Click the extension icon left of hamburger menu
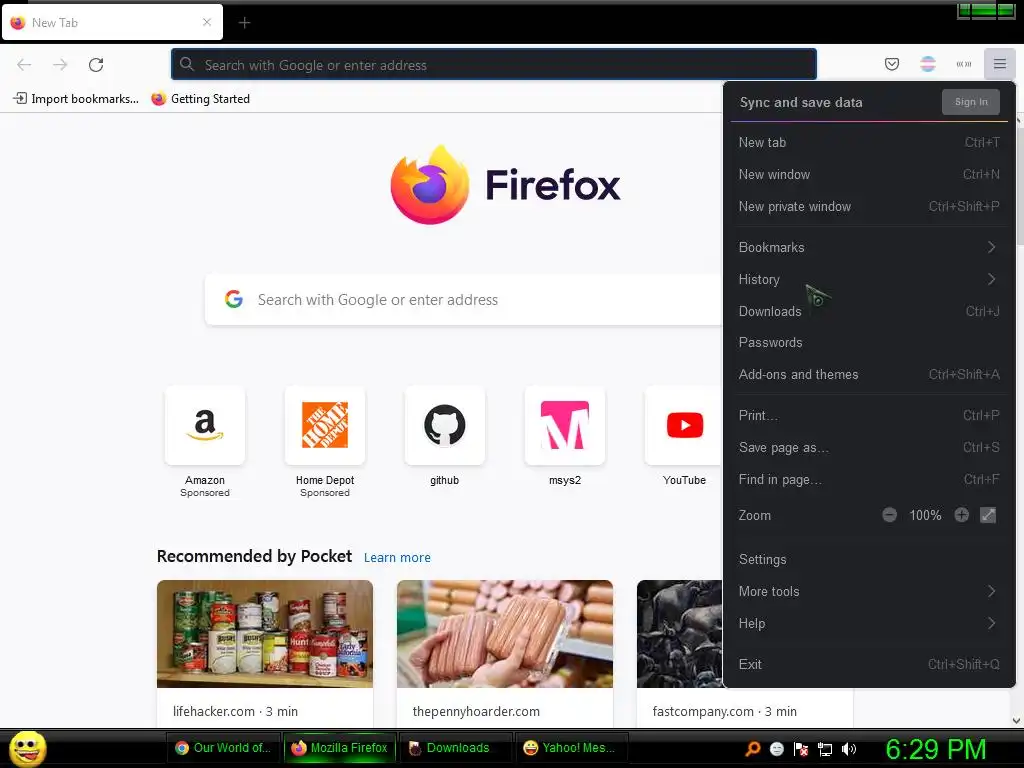This screenshot has height=768, width=1024. (x=963, y=64)
